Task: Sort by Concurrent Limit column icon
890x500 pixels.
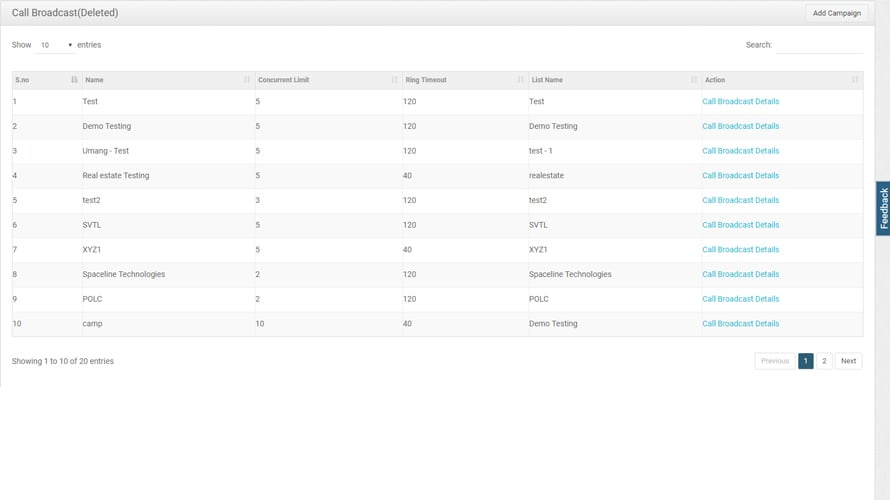Action: pos(395,80)
